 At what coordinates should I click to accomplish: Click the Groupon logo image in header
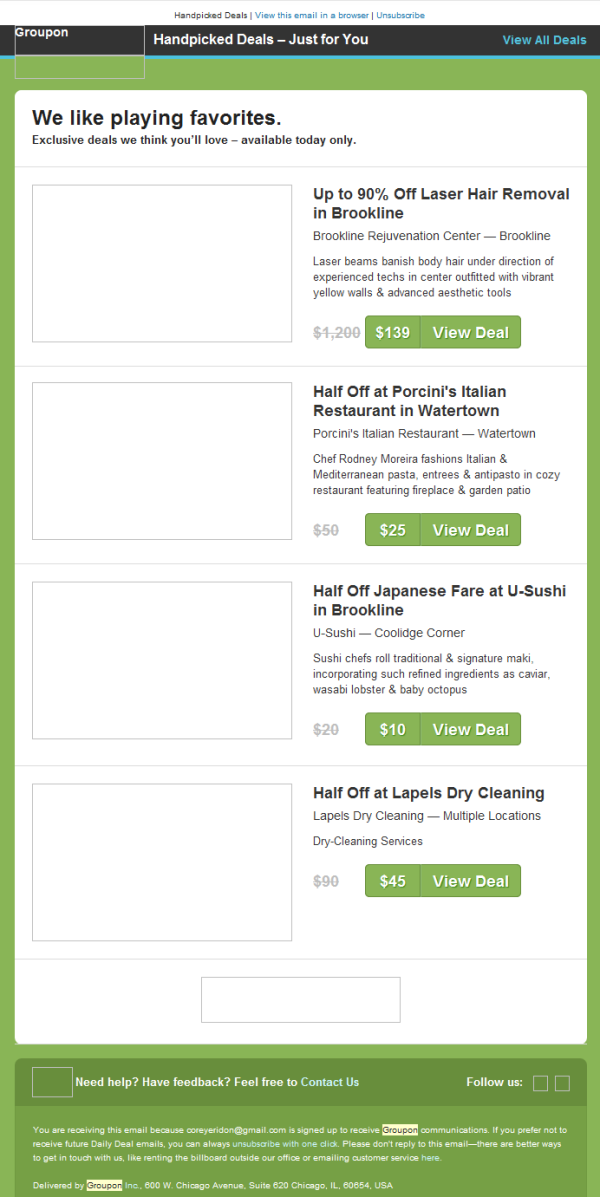79,52
